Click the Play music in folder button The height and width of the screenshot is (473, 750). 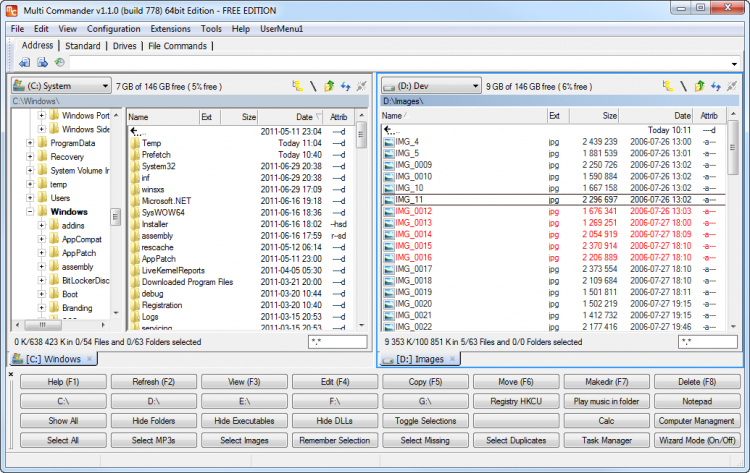coord(607,401)
